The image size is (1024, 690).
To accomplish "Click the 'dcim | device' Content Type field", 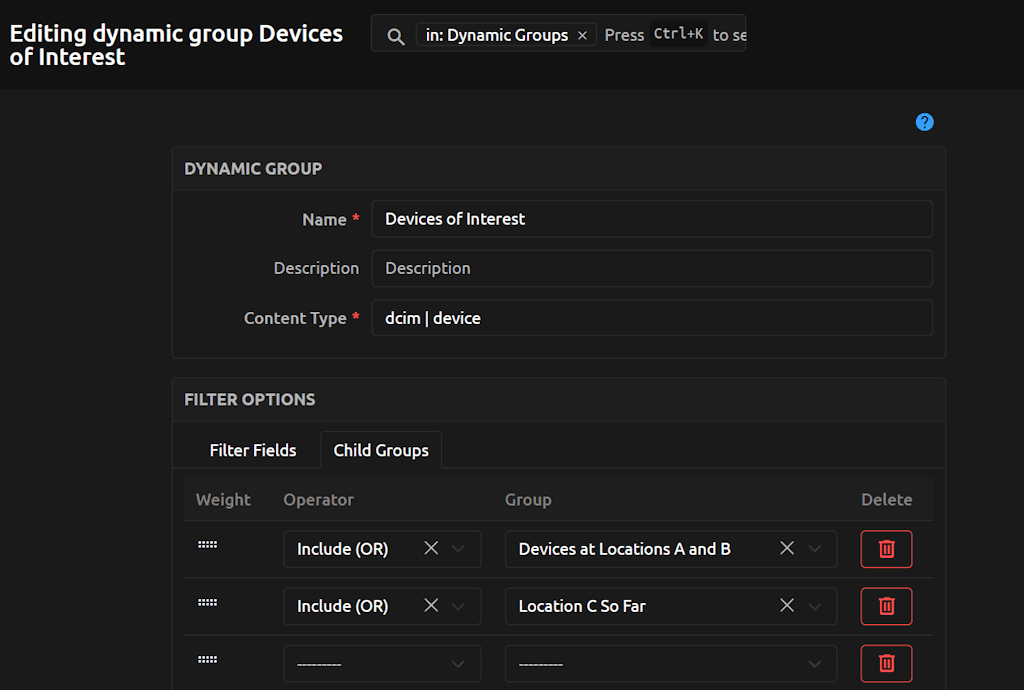I will tap(650, 318).
